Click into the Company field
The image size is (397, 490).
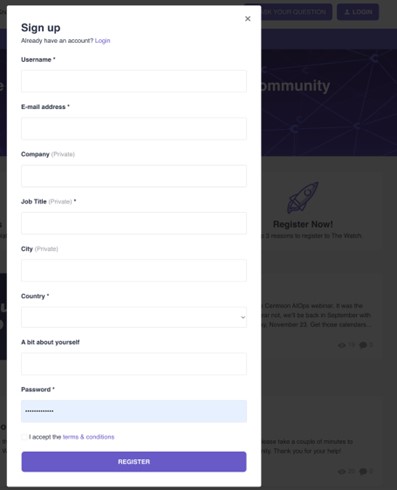click(134, 176)
